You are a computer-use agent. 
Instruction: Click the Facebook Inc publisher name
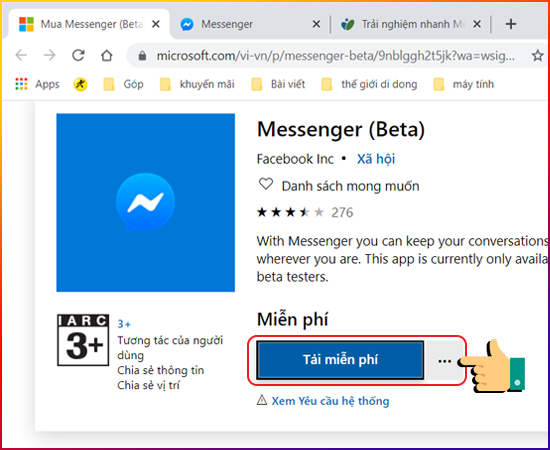point(295,159)
